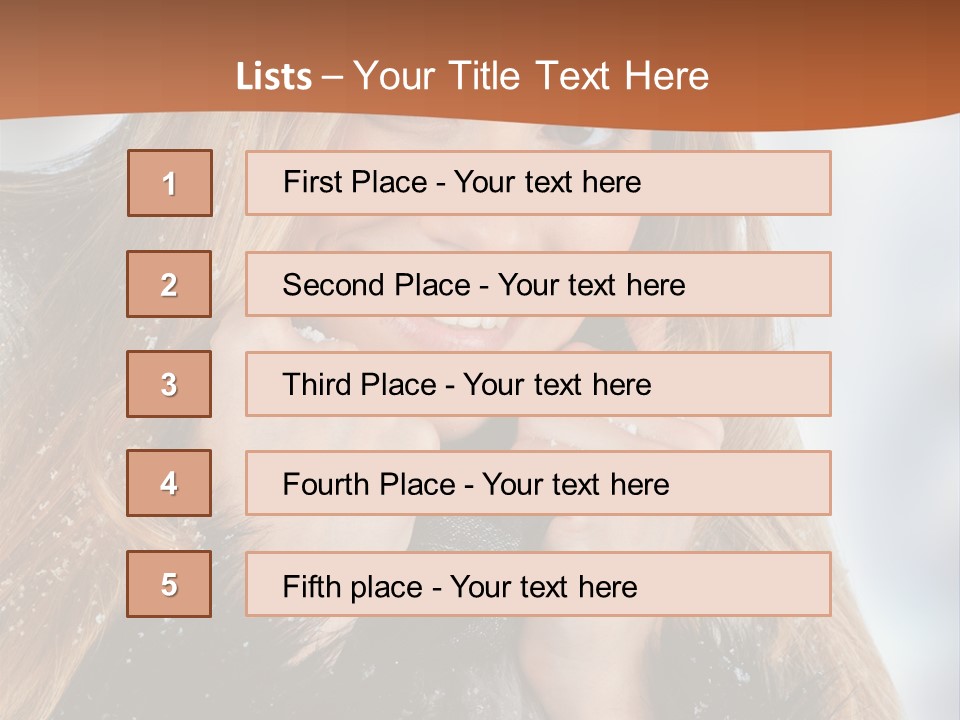960x720 pixels.
Task: Select the number 2 box
Action: pyautogui.click(x=169, y=284)
